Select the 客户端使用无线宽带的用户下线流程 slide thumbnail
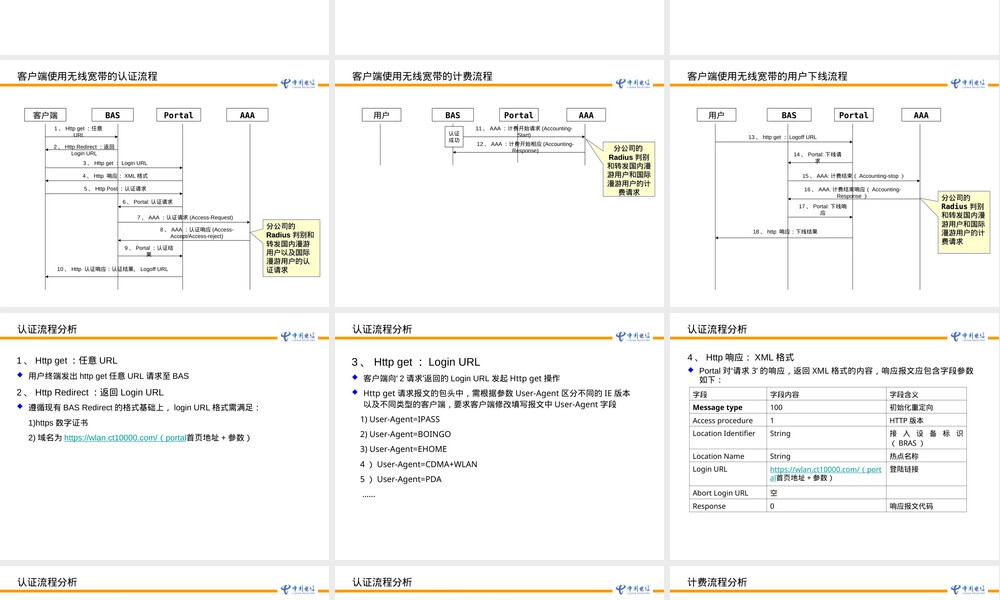Image resolution: width=1000 pixels, height=600 pixels. [x=835, y=184]
